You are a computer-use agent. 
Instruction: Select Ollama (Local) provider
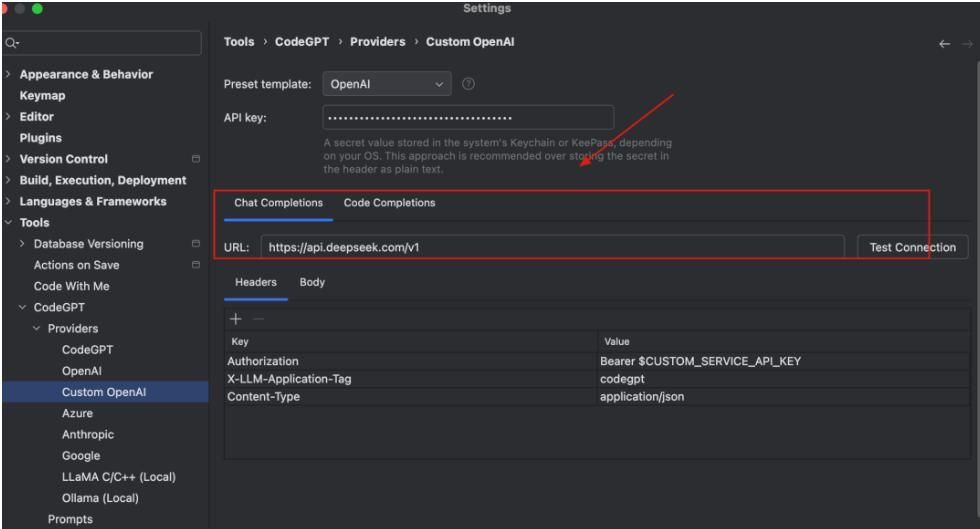coord(100,498)
